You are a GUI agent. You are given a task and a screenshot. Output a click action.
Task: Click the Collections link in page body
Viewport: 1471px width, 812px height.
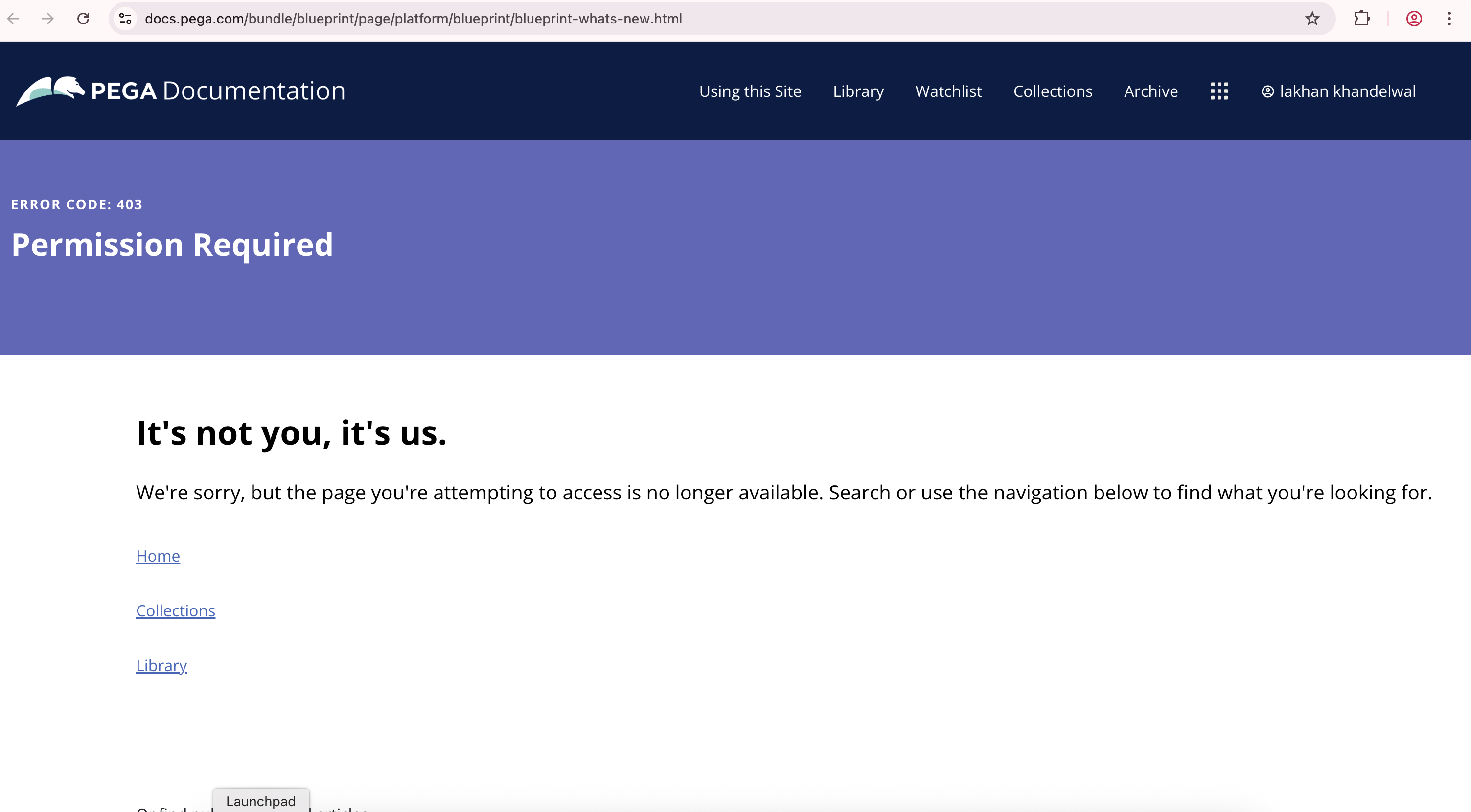click(x=175, y=610)
